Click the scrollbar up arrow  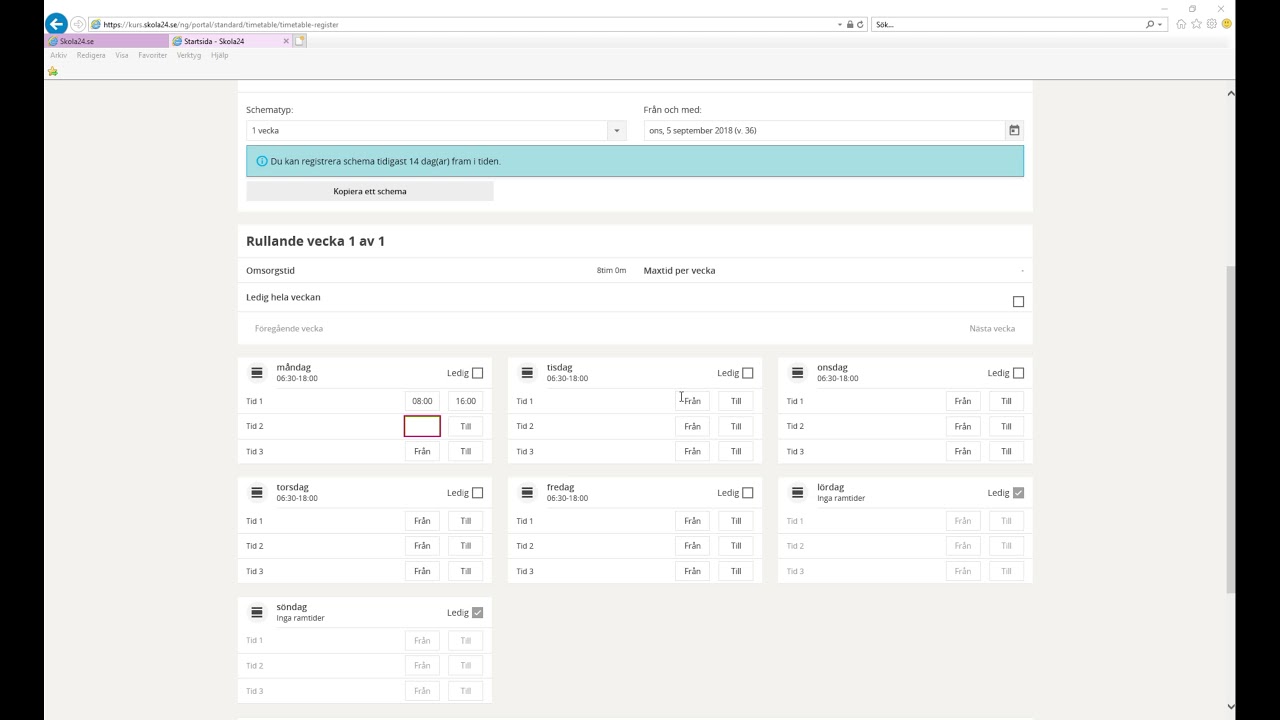click(x=1230, y=93)
